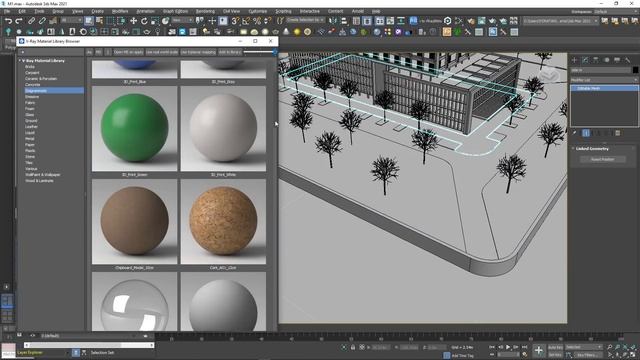
Task: Click the Align tool icon
Action: (x=344, y=21)
